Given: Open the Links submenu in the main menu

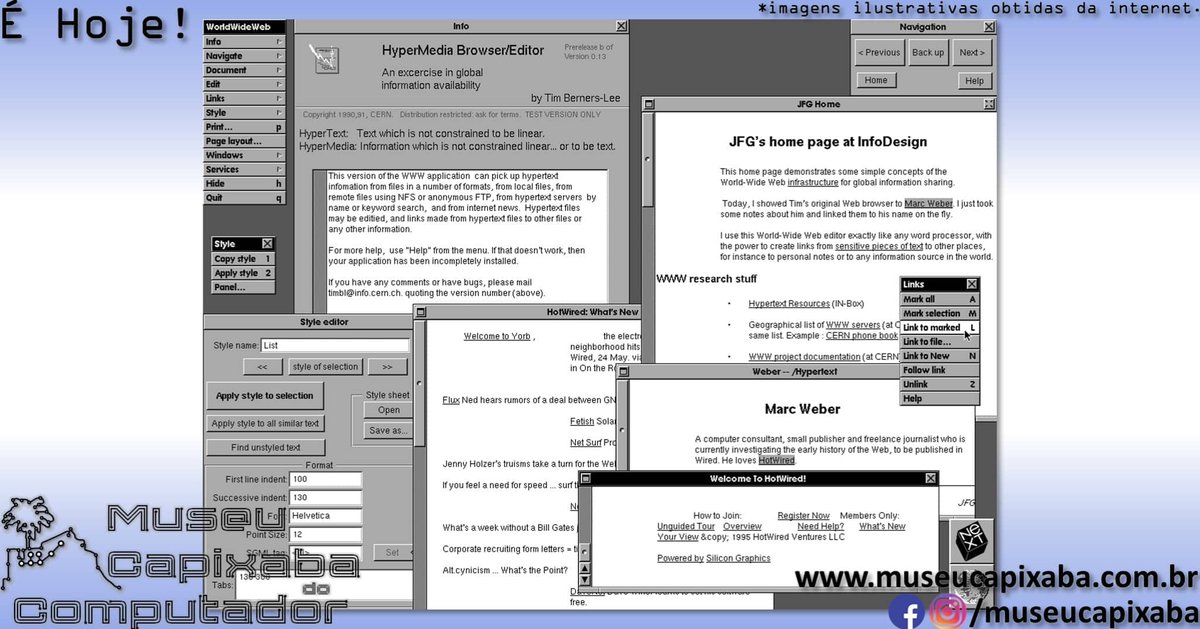Looking at the screenshot, I should pos(244,99).
